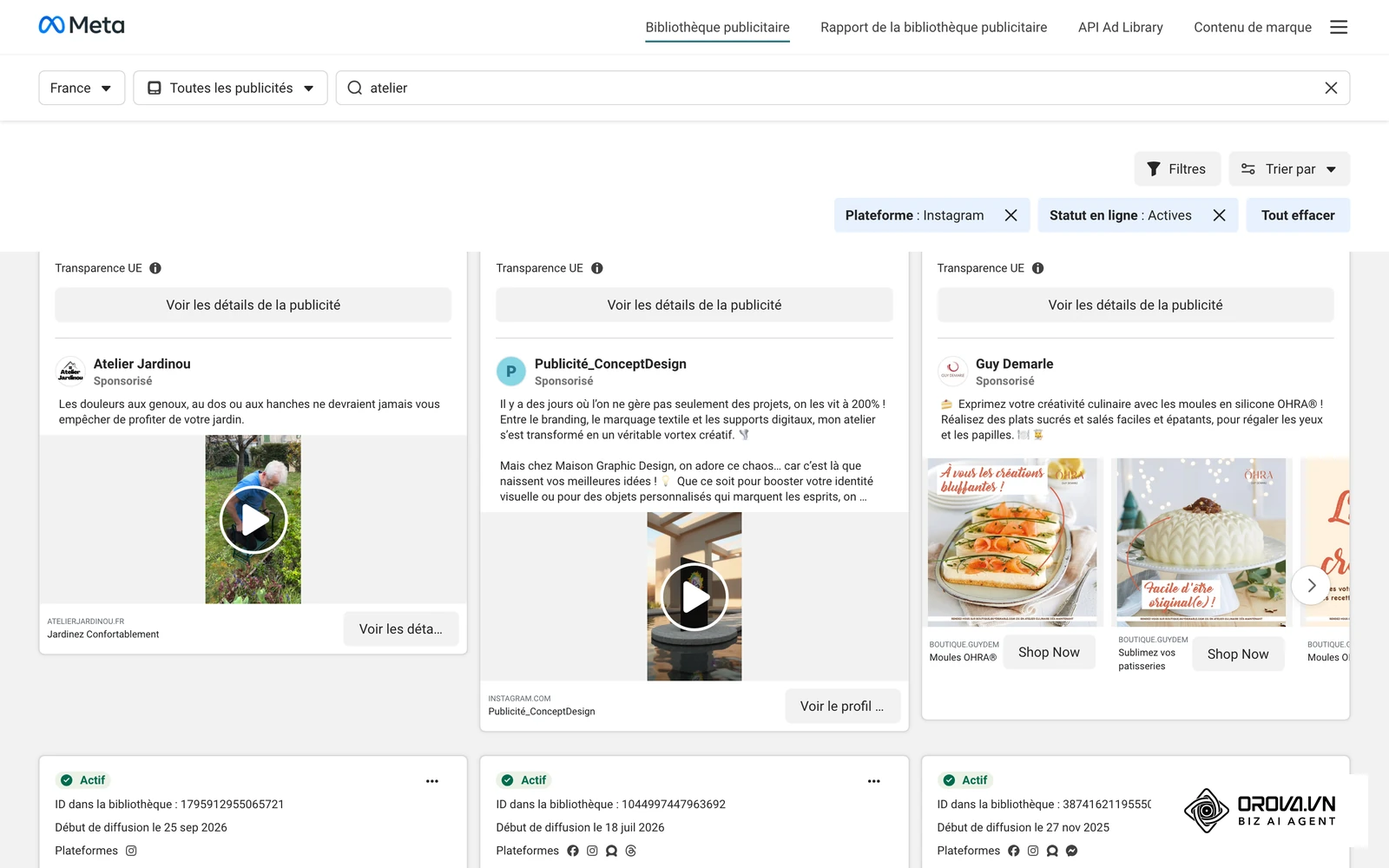Click Threads platform icon for ad 1044997447963692
The width and height of the screenshot is (1389, 868).
pos(631,851)
